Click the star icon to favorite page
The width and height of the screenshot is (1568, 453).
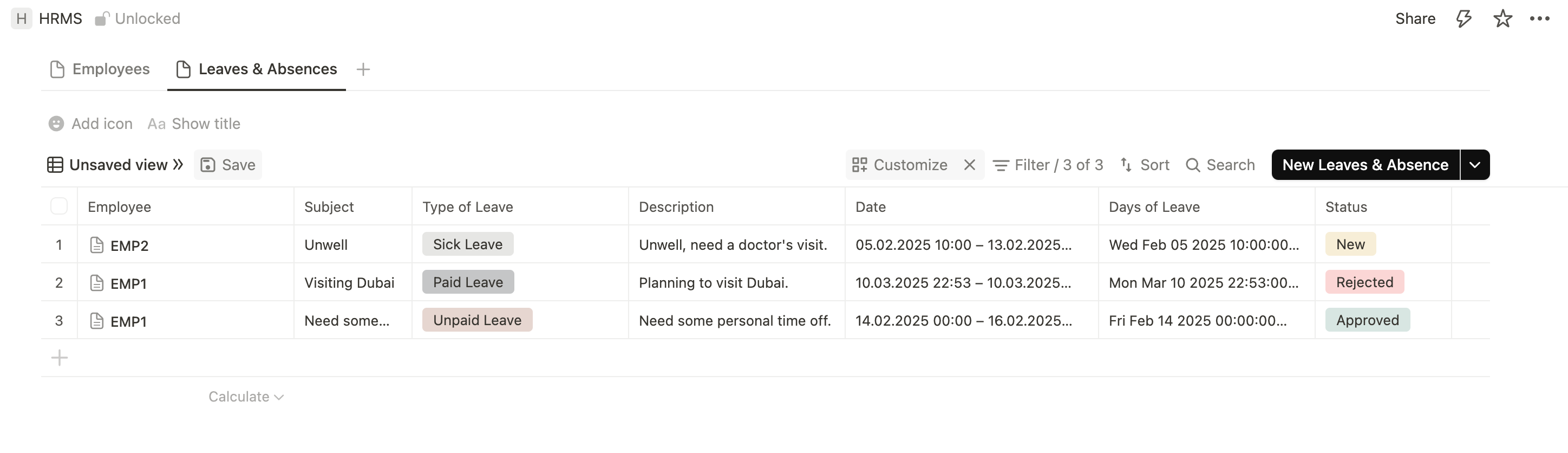click(x=1502, y=19)
